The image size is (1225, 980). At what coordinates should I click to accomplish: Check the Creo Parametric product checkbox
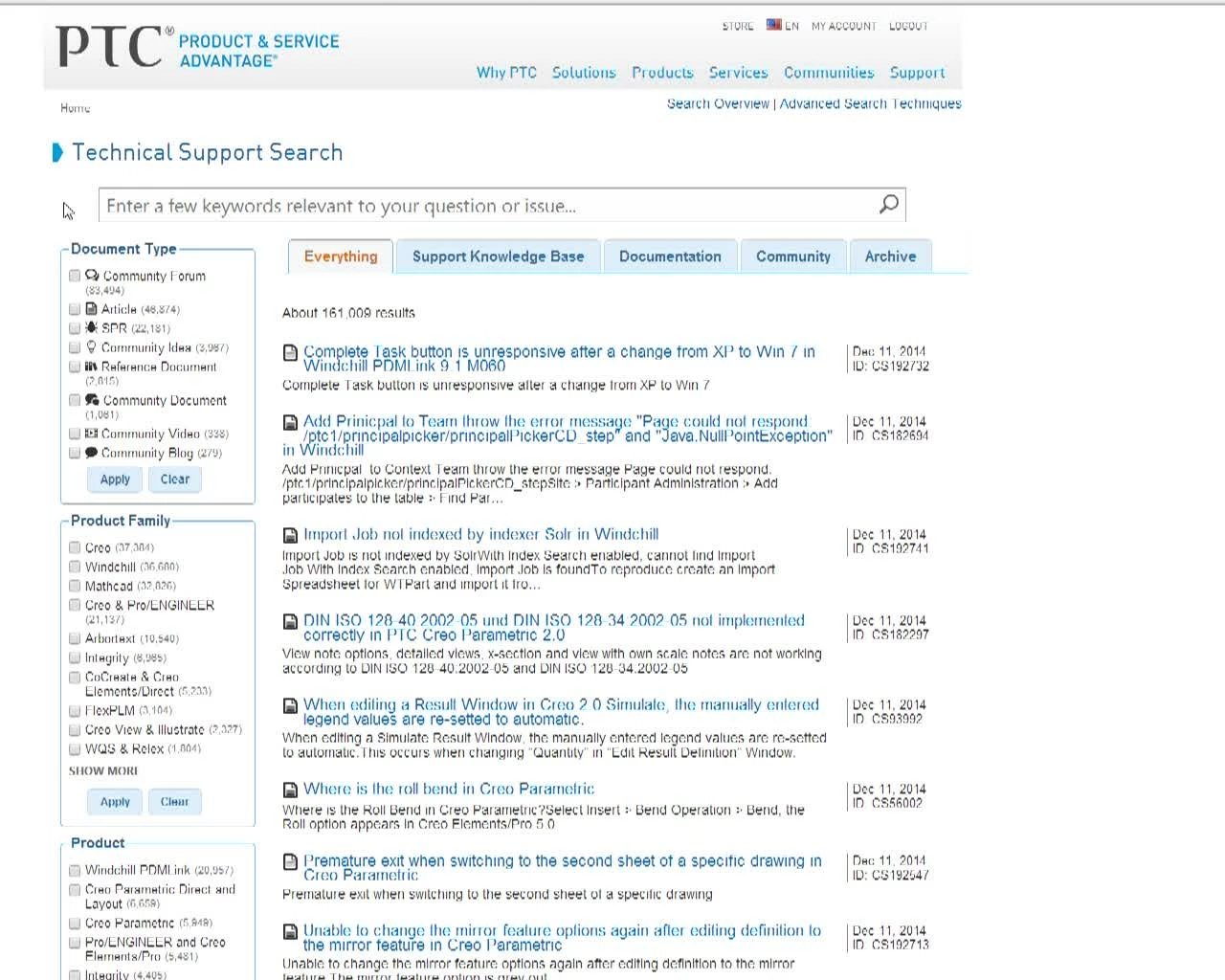pos(75,924)
